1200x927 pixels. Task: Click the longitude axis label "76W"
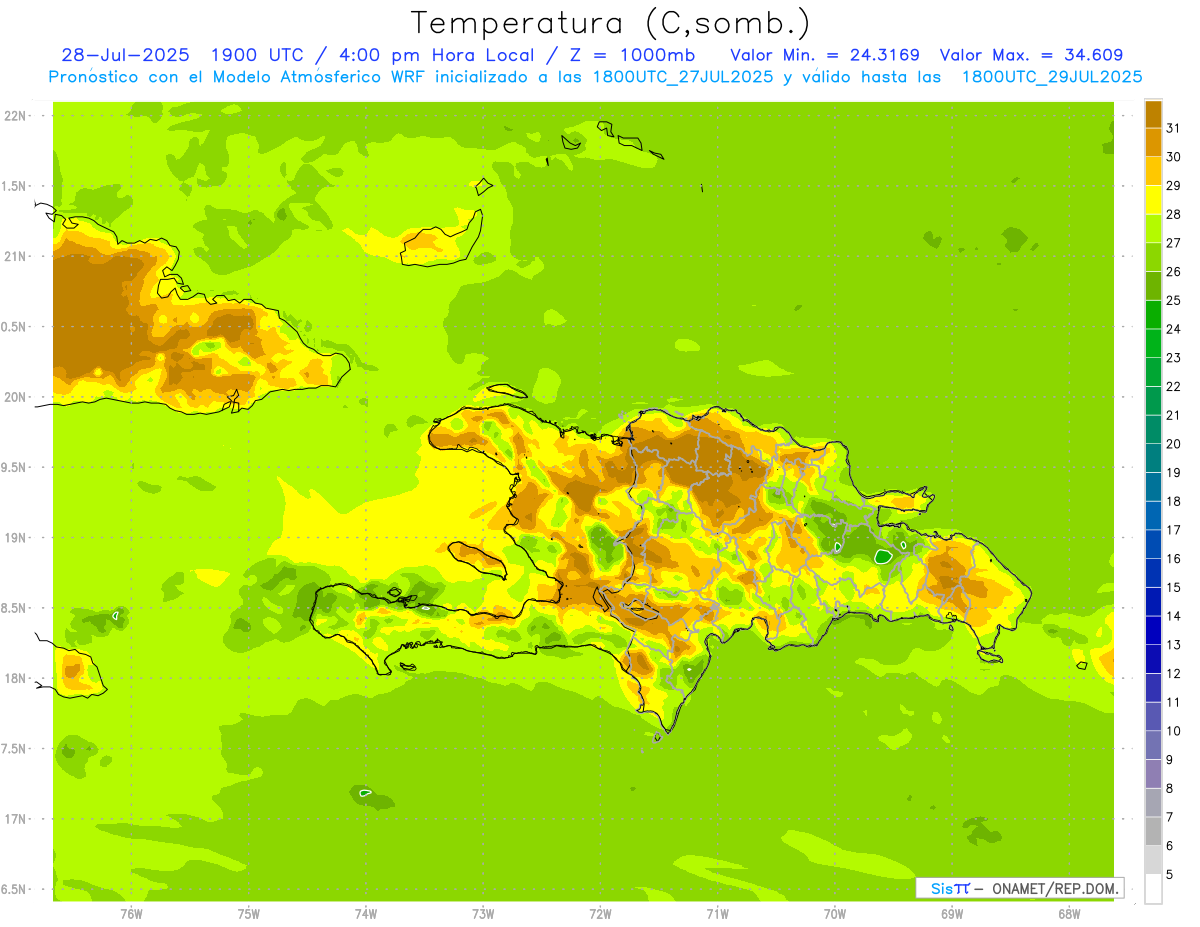click(131, 914)
